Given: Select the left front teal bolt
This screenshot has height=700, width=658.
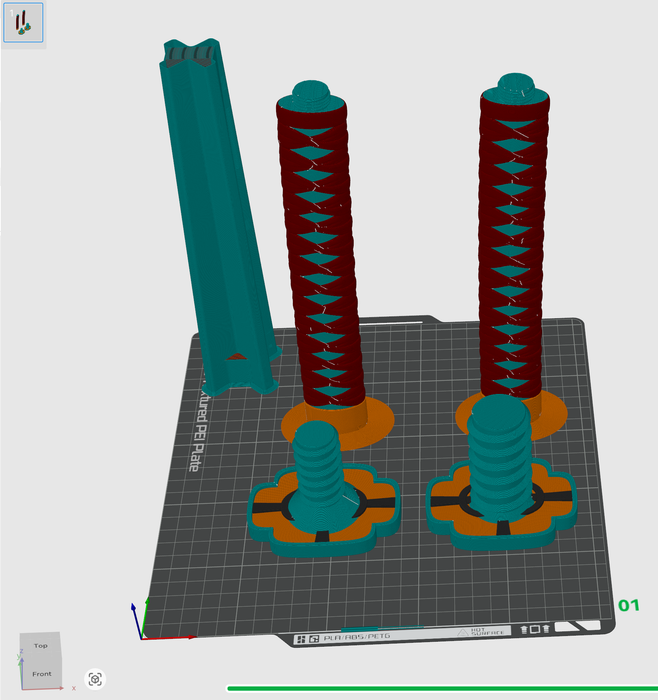Looking at the screenshot, I should click(x=321, y=468).
